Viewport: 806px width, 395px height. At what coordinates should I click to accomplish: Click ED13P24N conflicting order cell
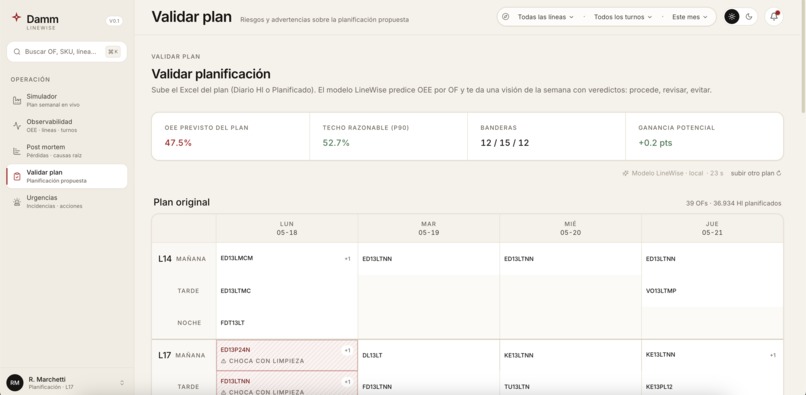pos(287,355)
